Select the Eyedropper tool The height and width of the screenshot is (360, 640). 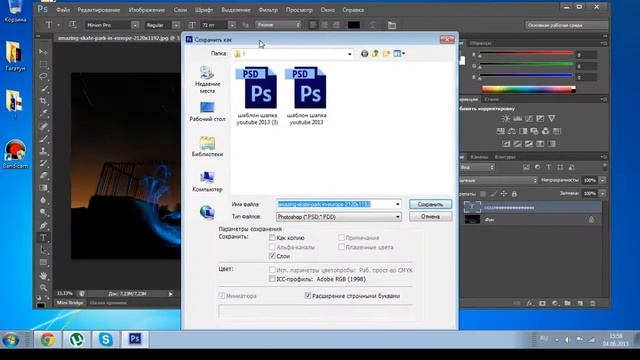click(43, 113)
